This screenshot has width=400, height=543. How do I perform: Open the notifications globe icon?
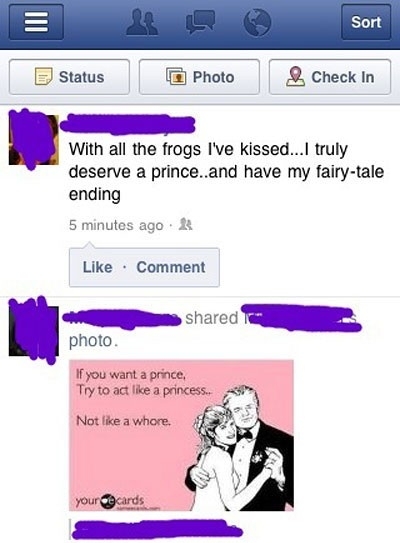pyautogui.click(x=257, y=23)
